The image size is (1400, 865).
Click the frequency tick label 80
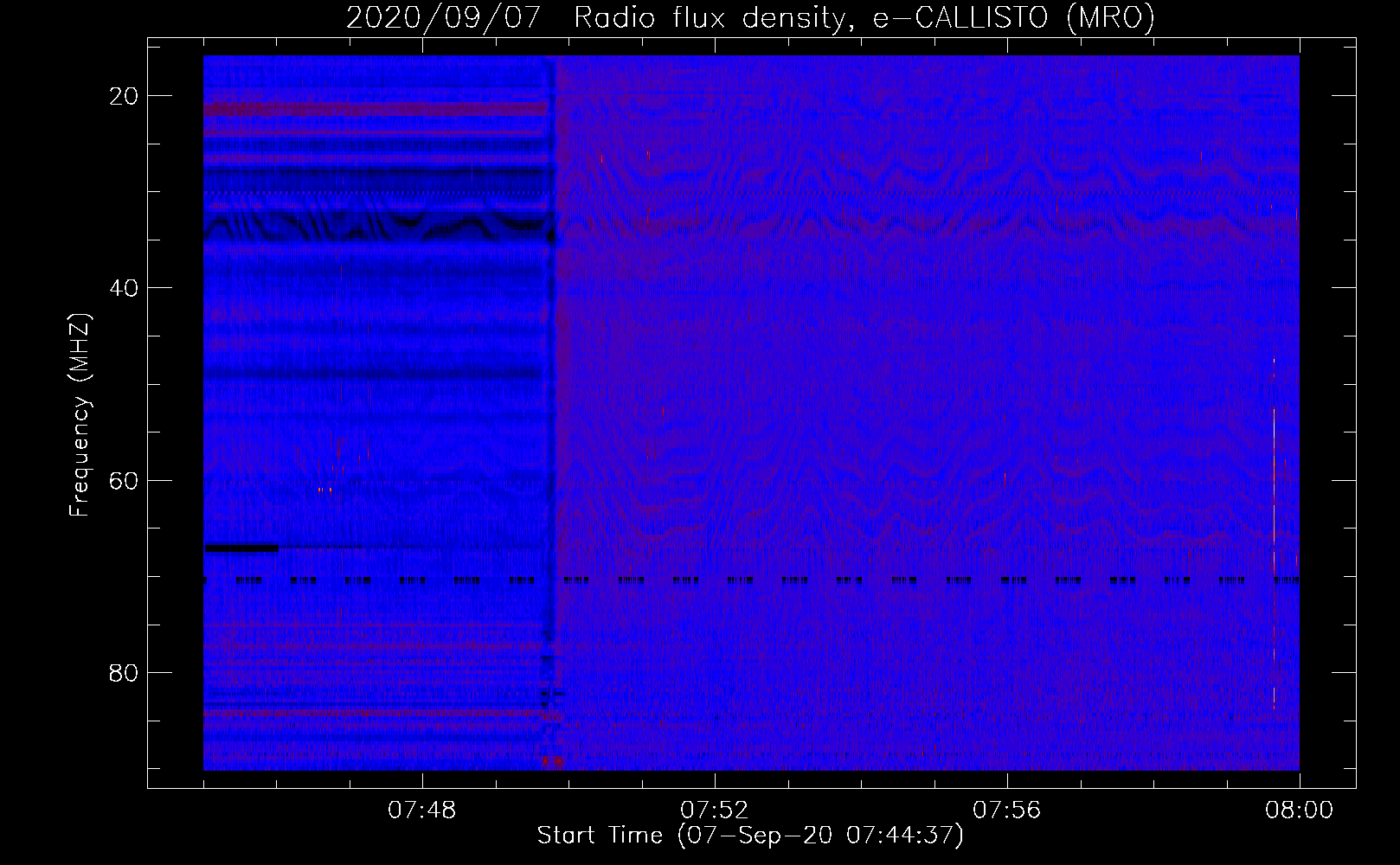click(125, 672)
